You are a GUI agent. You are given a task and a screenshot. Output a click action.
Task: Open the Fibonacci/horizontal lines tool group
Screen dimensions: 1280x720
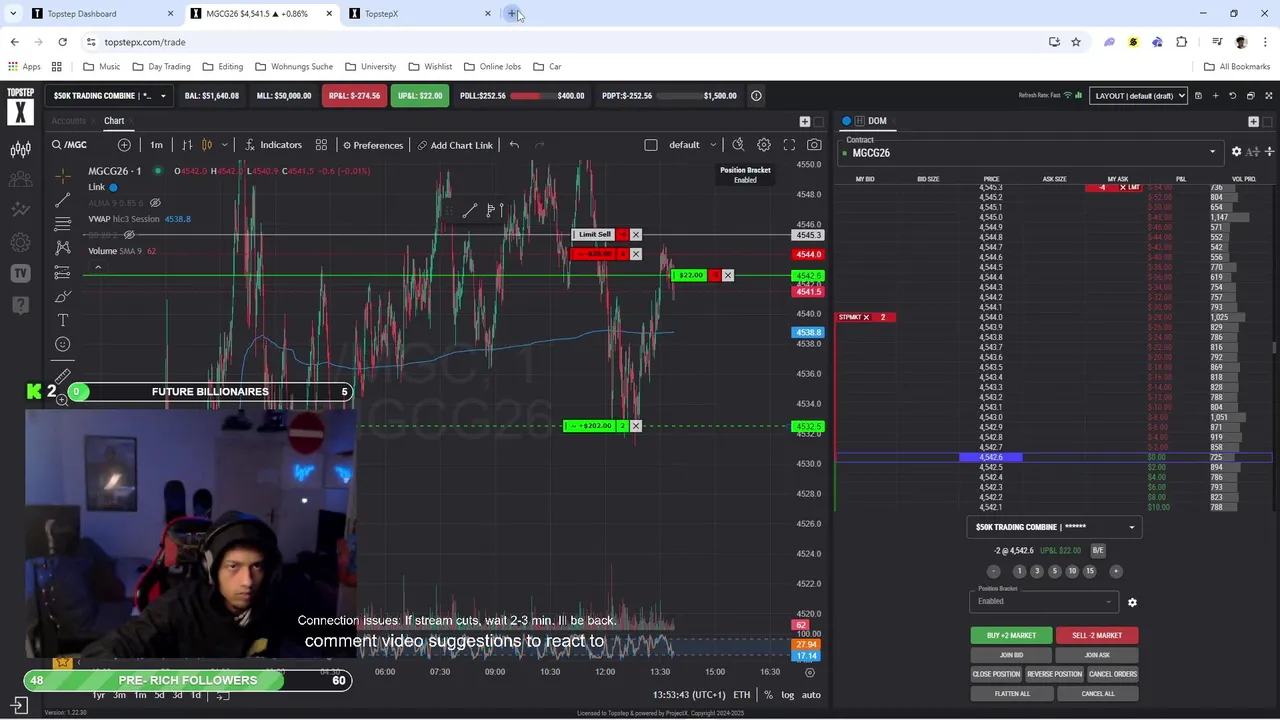coord(63,223)
